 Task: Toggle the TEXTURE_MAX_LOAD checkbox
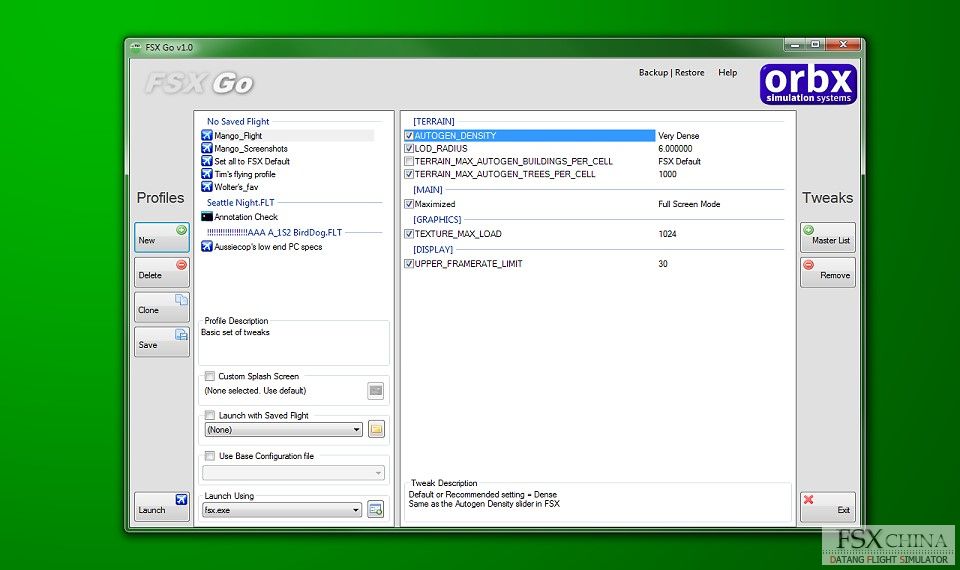pyautogui.click(x=409, y=233)
